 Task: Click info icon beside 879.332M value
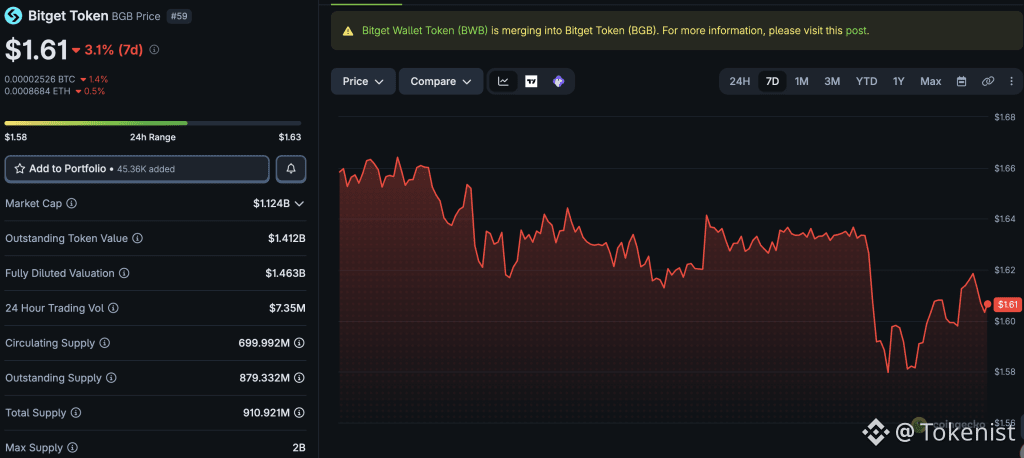point(299,378)
